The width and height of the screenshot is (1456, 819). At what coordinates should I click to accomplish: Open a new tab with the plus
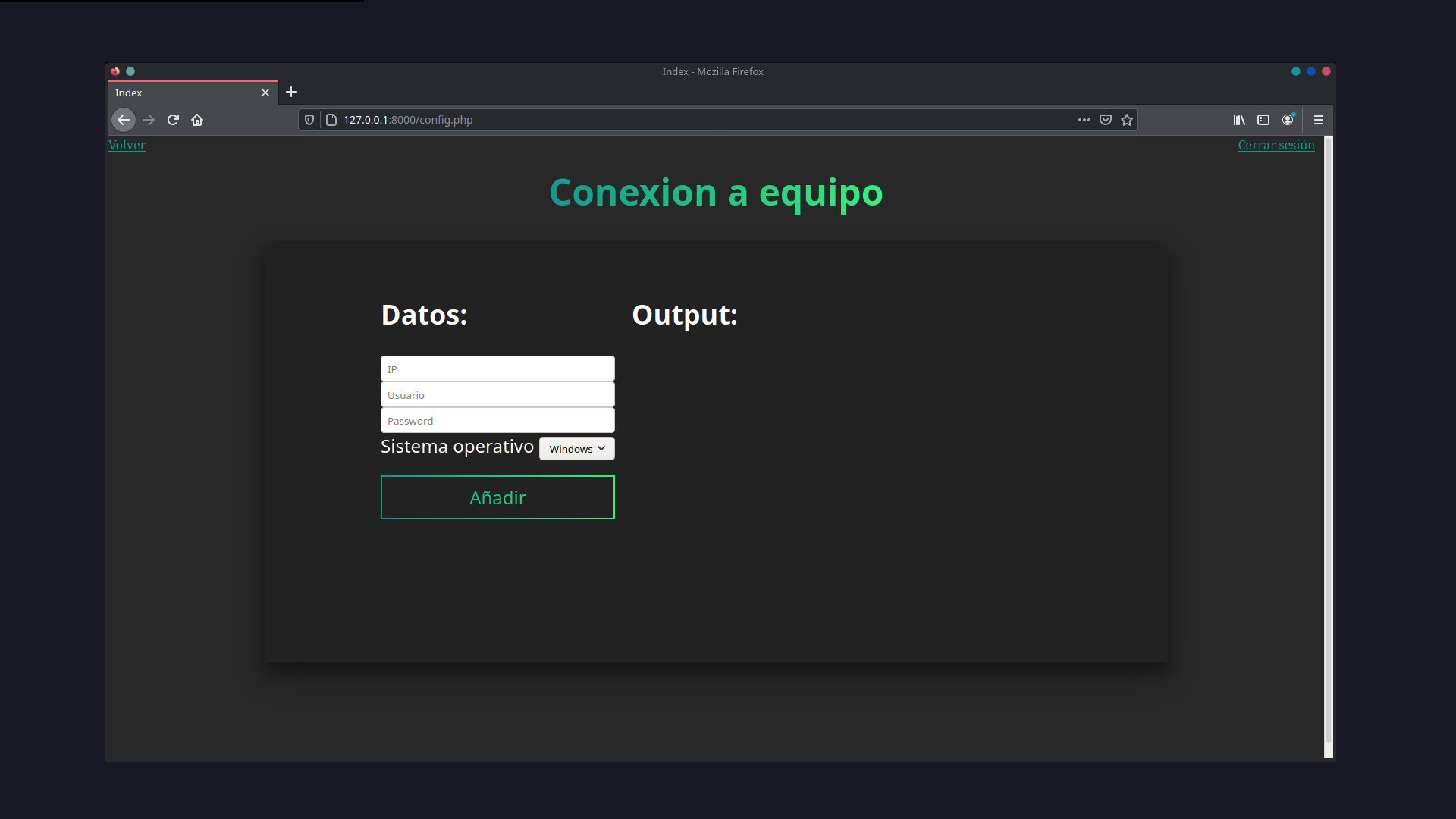tap(291, 92)
